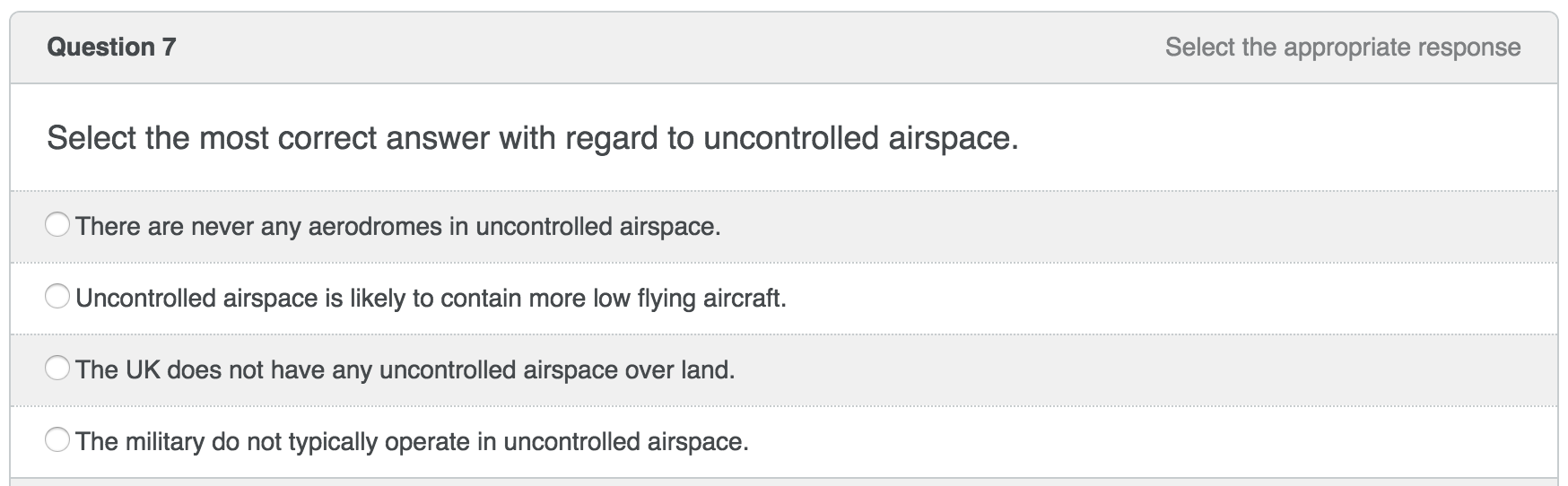The height and width of the screenshot is (486, 1568).
Task: Click the 'Select the appropriate response' hint text
Action: [1342, 47]
